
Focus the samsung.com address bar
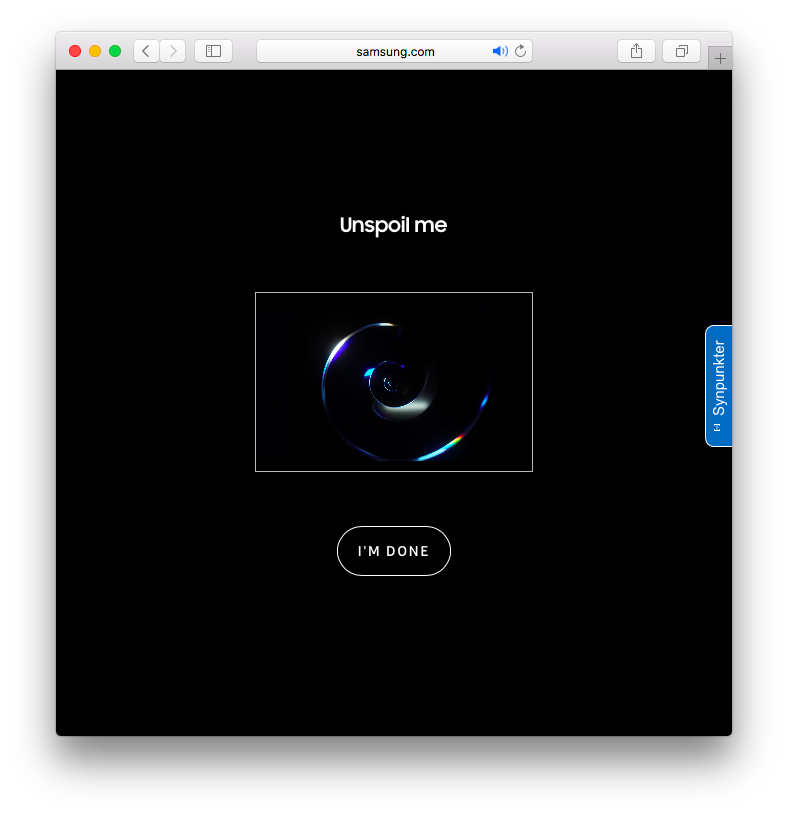pyautogui.click(x=395, y=51)
